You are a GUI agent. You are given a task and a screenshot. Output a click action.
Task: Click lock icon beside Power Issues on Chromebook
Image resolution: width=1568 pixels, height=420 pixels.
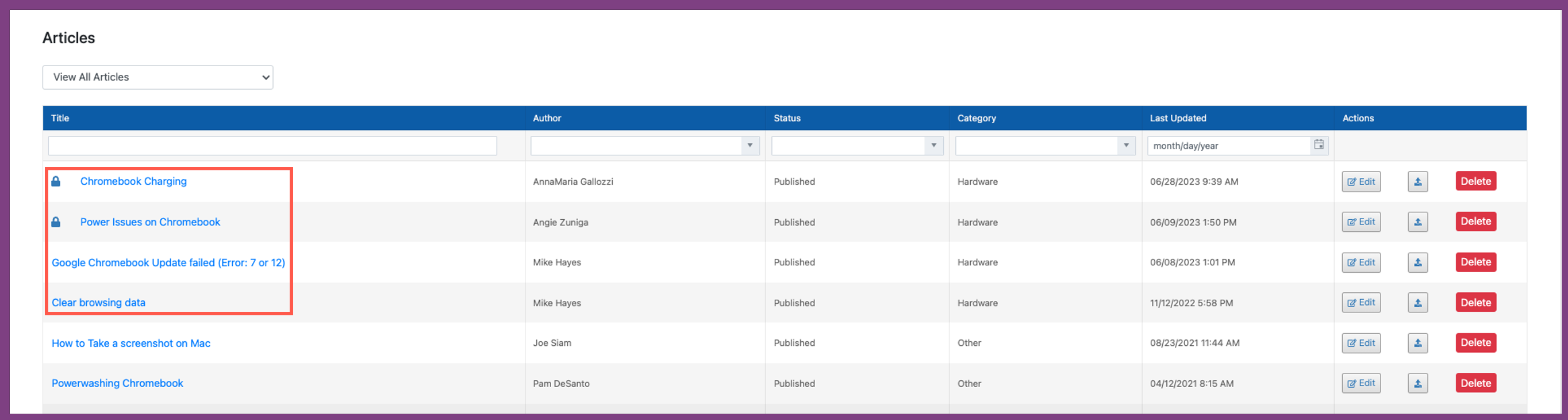pos(56,222)
